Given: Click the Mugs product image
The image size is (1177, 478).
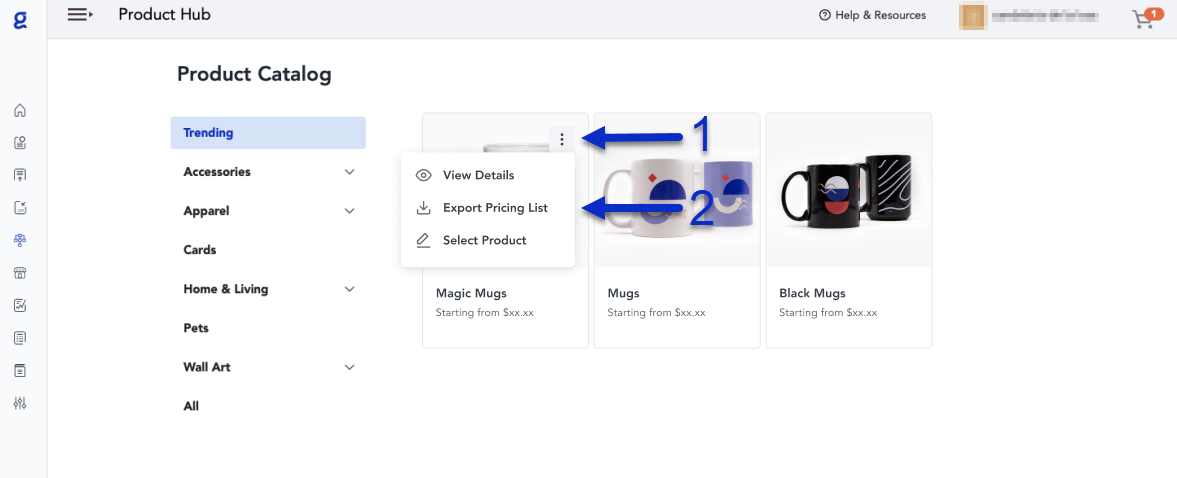Looking at the screenshot, I should click(x=677, y=191).
